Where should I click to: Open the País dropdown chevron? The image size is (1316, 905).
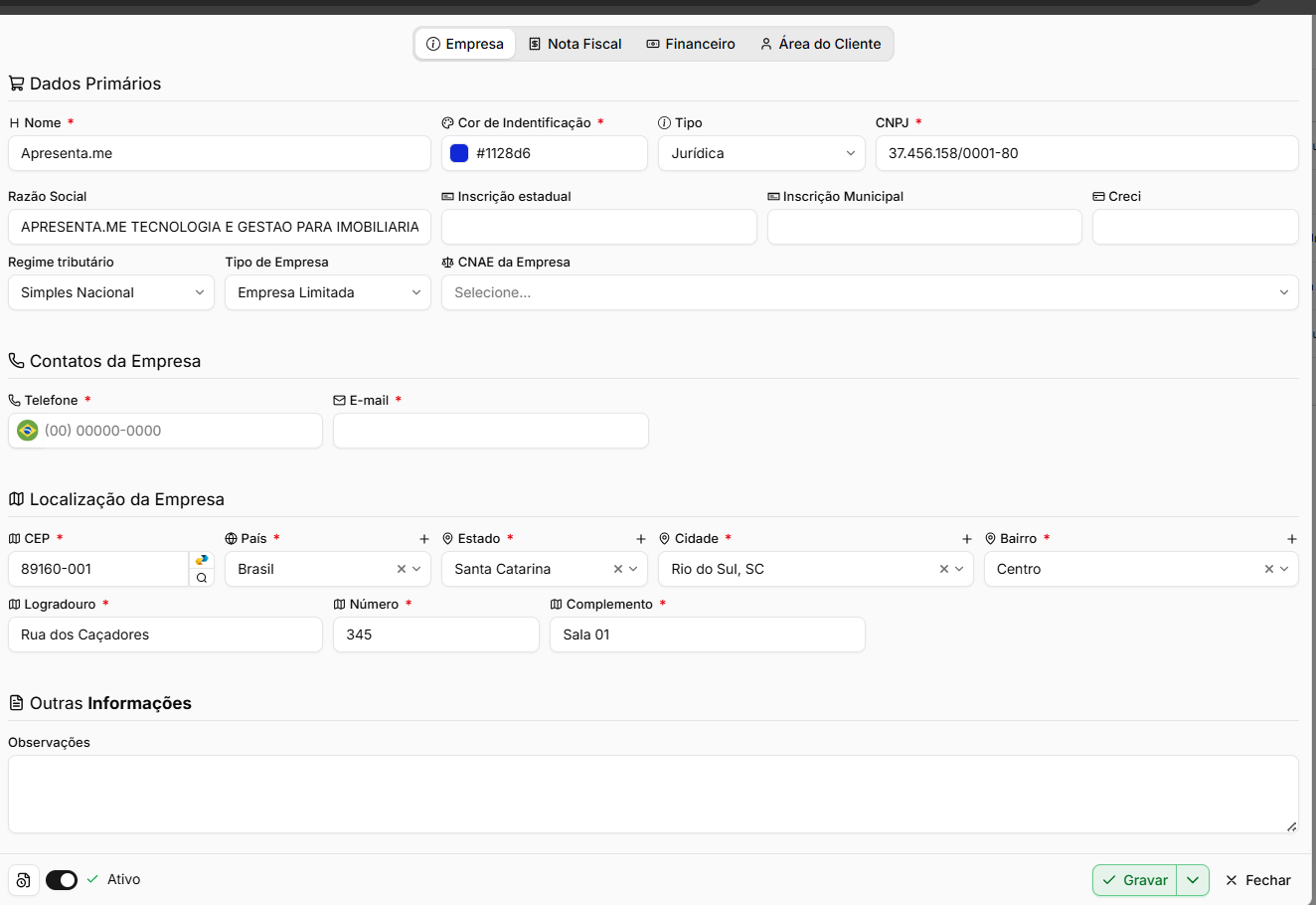coord(416,569)
